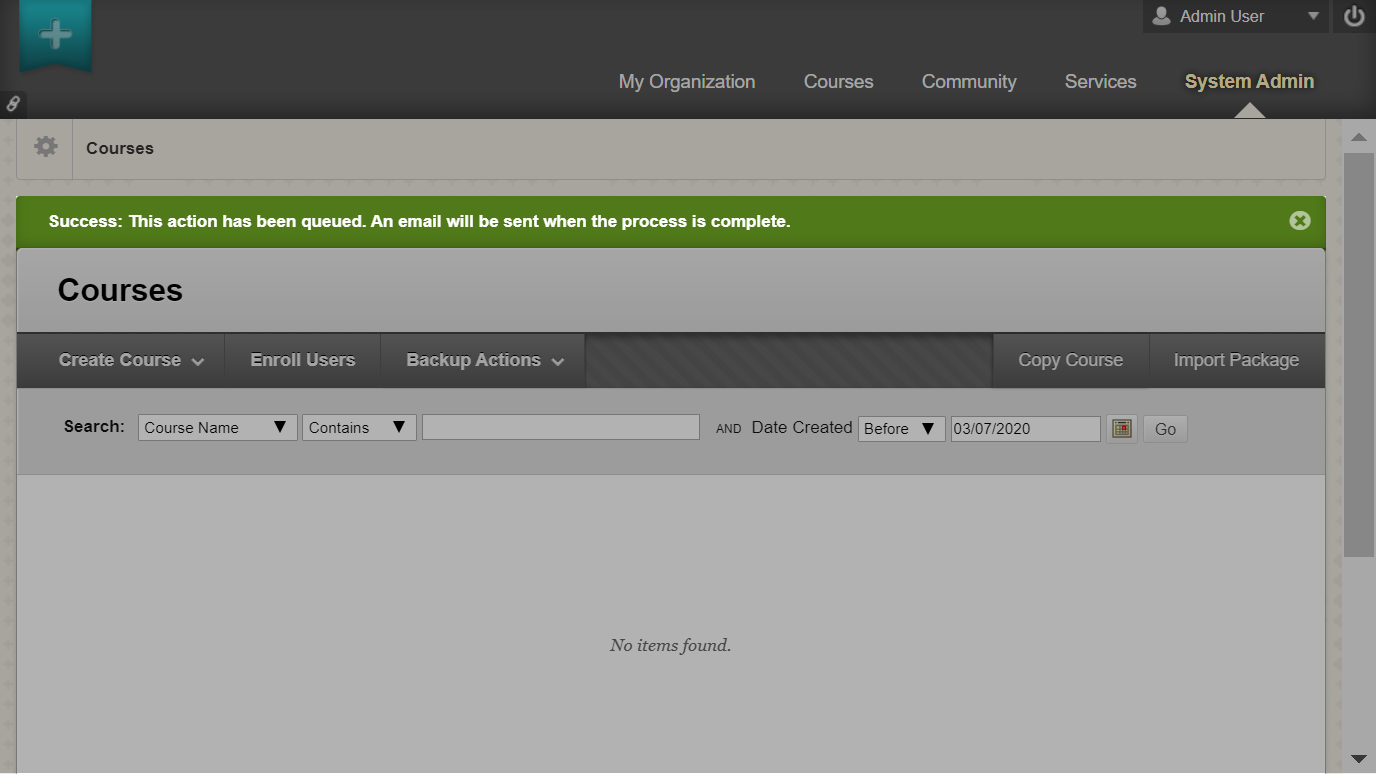Click the Enroll Users action
This screenshot has width=1376, height=774.
pos(302,360)
